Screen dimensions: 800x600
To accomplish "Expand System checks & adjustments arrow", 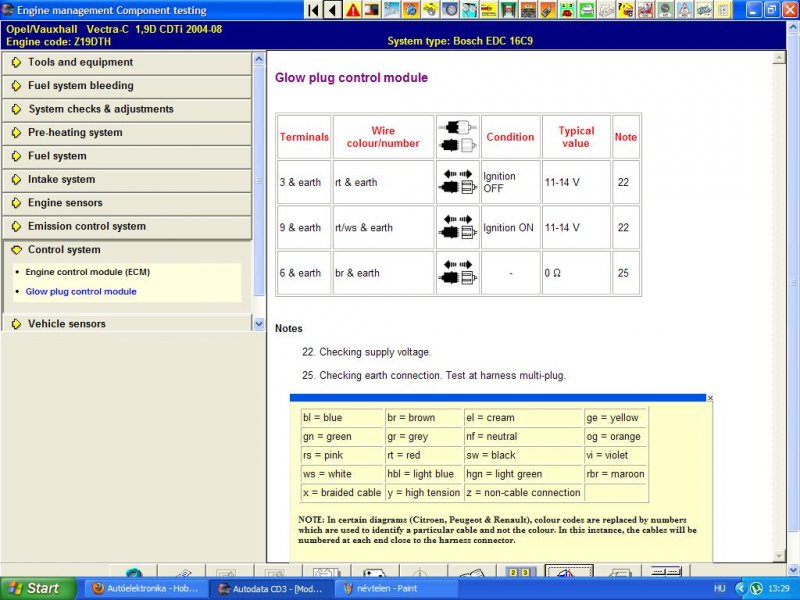I will tap(16, 109).
